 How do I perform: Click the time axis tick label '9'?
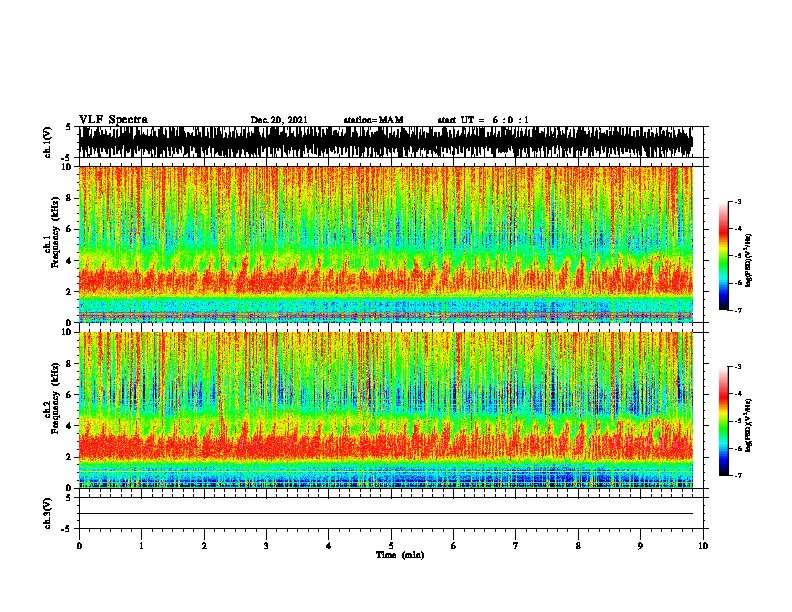click(x=640, y=546)
